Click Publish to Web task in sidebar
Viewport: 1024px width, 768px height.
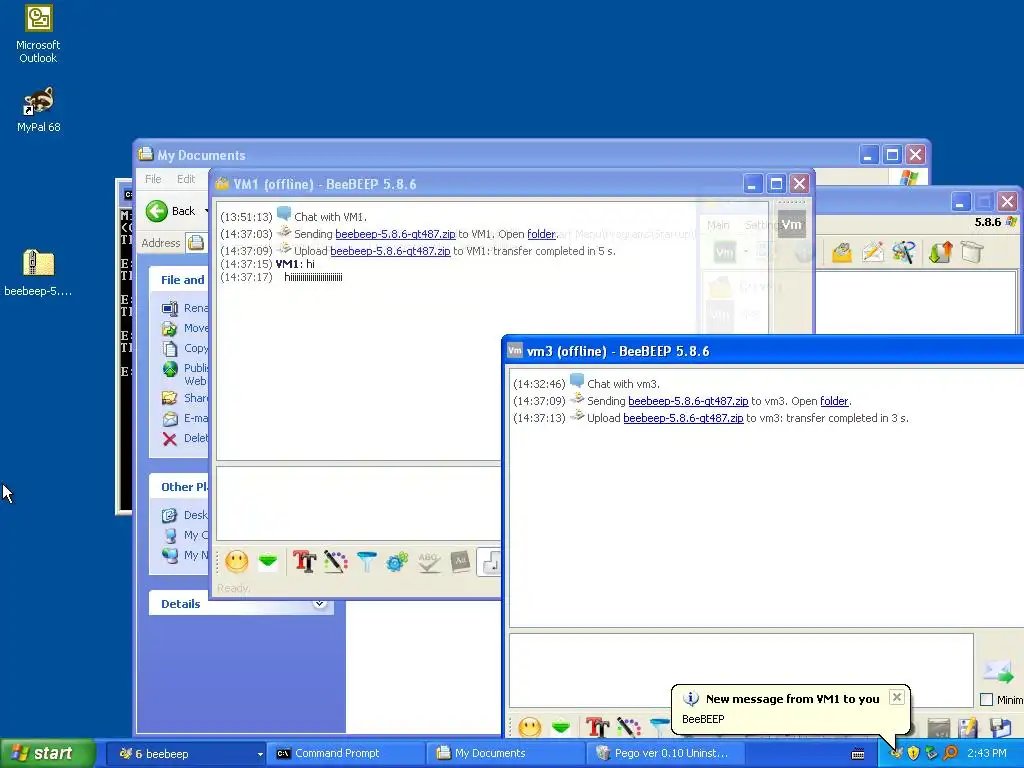186,374
